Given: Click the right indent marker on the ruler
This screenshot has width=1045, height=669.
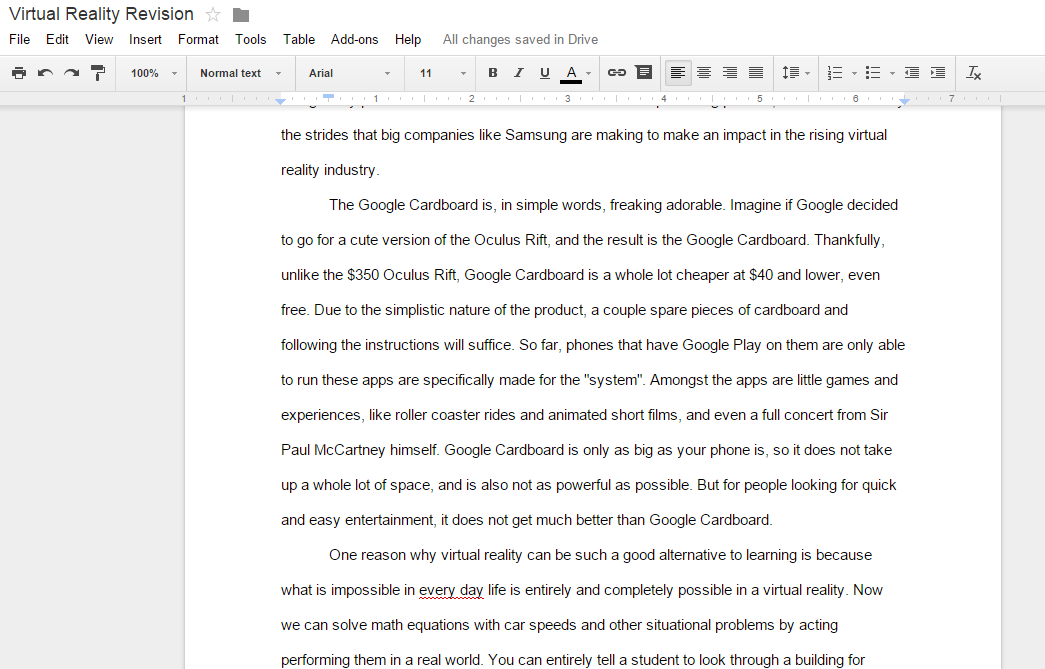Looking at the screenshot, I should (904, 101).
